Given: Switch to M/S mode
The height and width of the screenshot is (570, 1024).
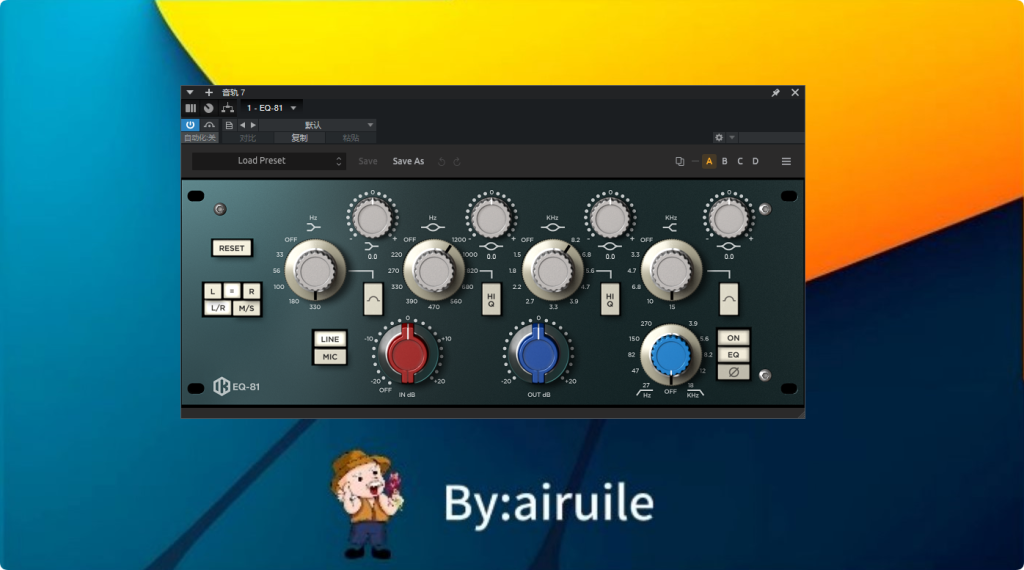Looking at the screenshot, I should click(x=247, y=308).
